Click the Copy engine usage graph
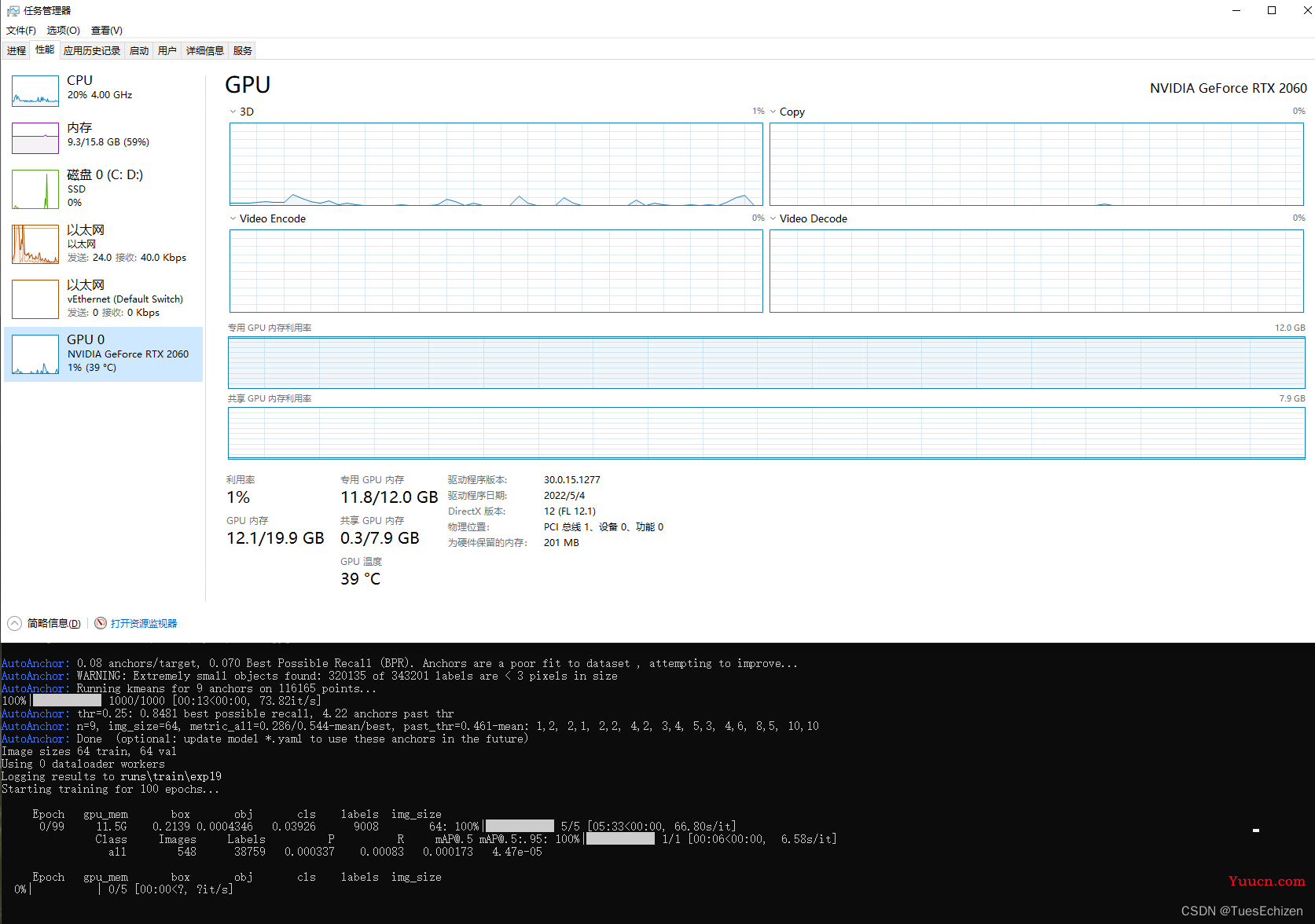Screen dimensions: 1315x924 [1037, 164]
